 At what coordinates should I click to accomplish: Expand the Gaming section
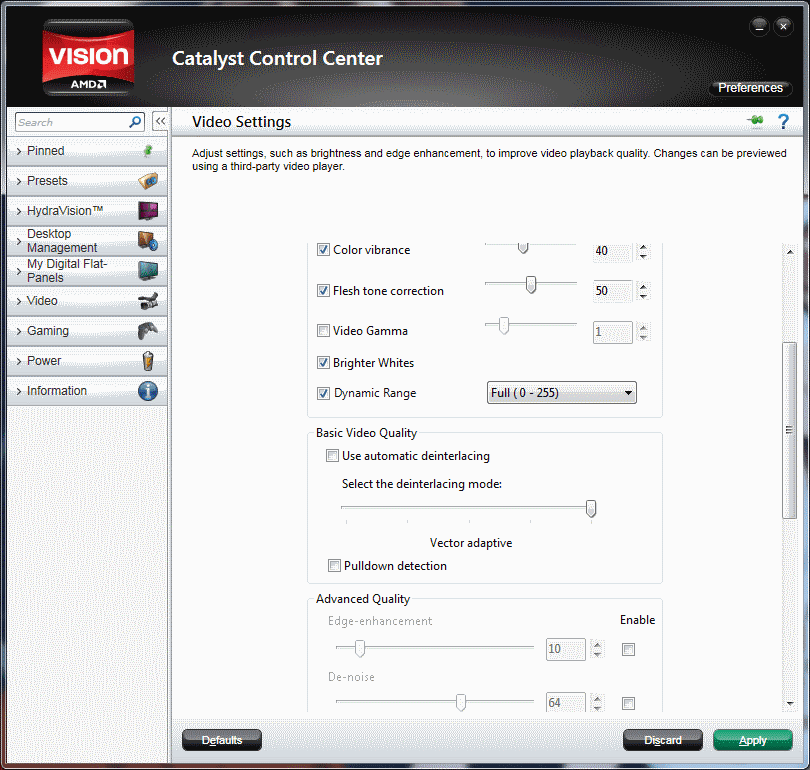coord(19,331)
